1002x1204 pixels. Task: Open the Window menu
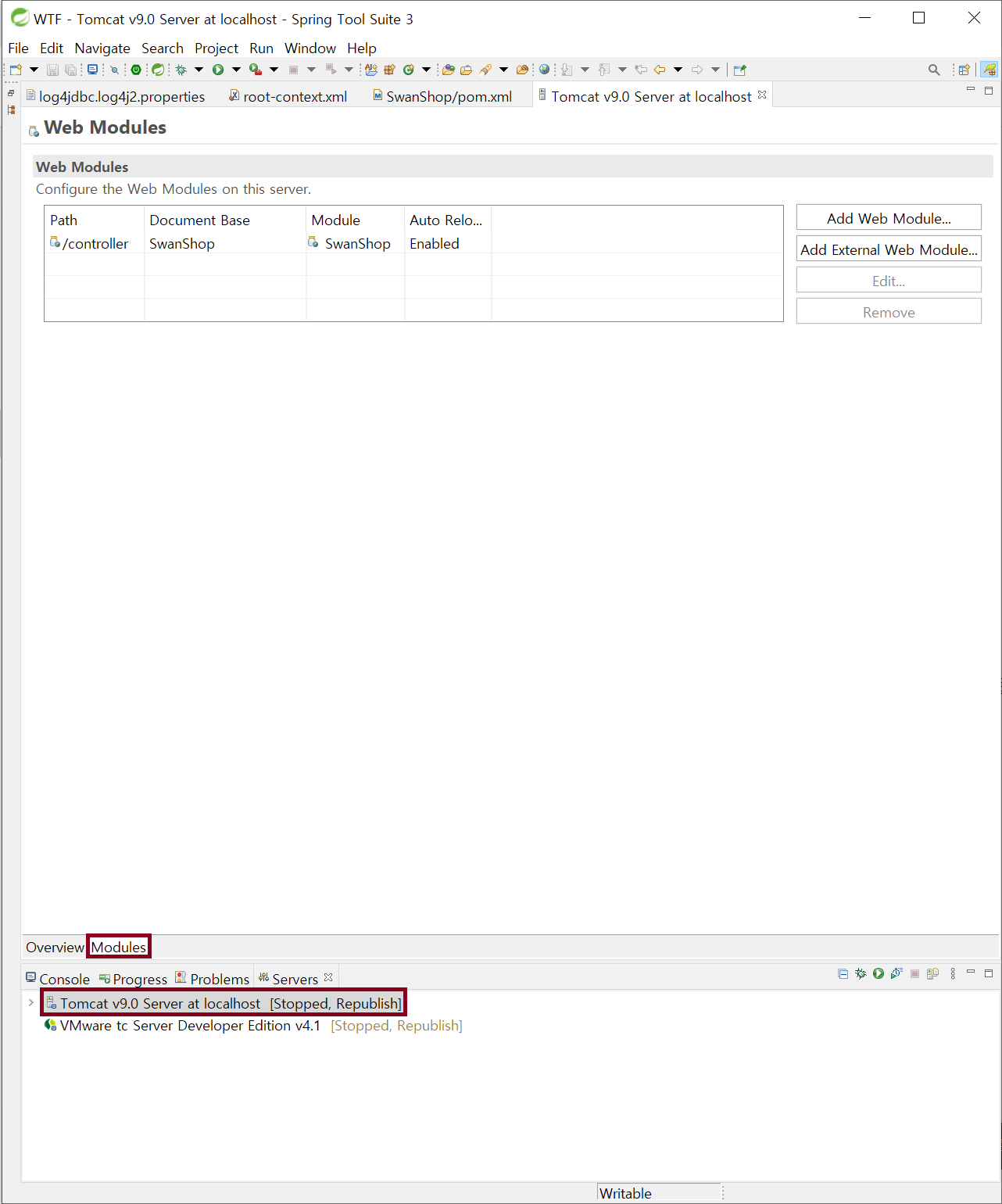pos(310,48)
